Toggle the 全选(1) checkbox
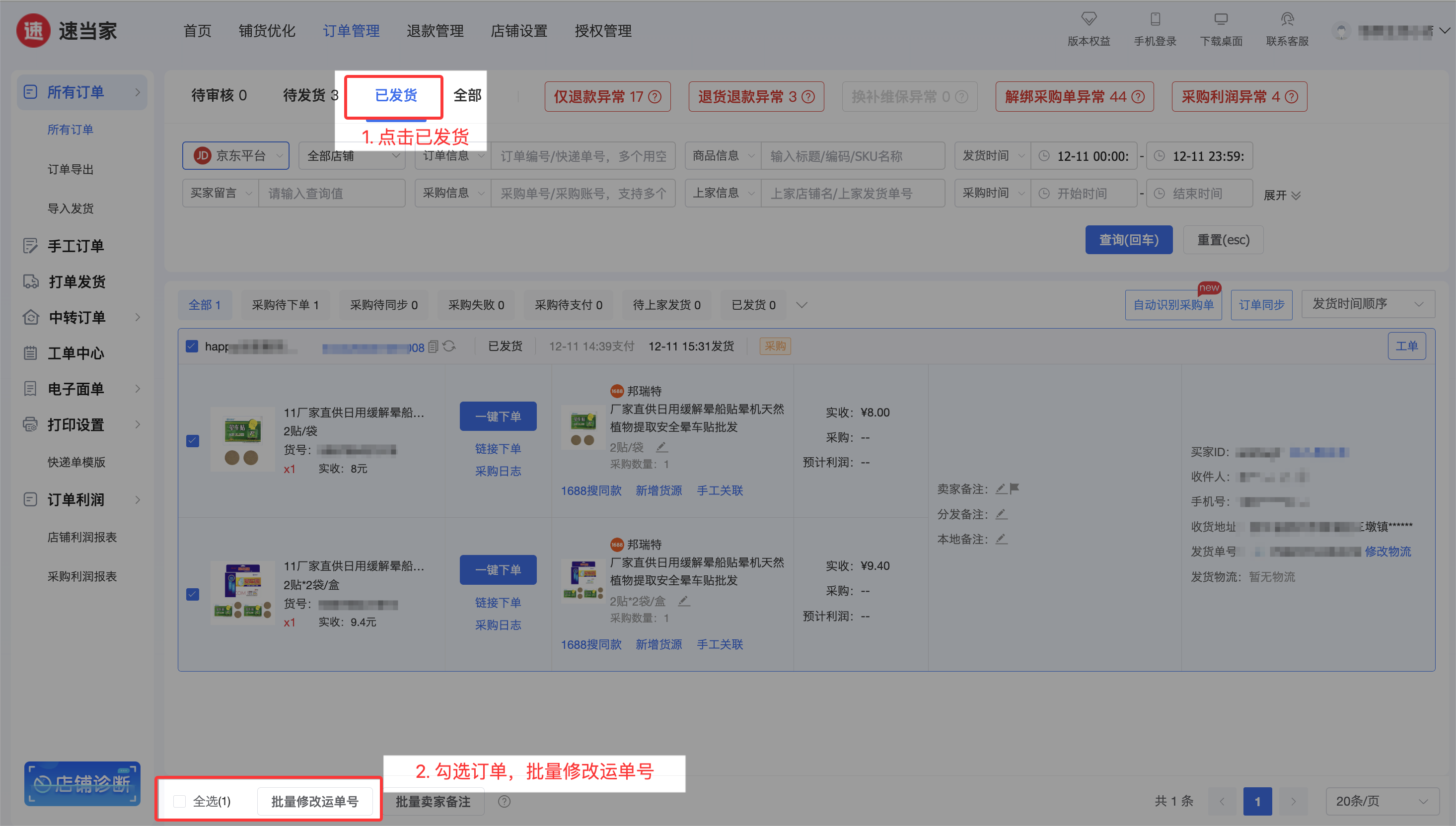Image resolution: width=1456 pixels, height=826 pixels. click(x=180, y=801)
